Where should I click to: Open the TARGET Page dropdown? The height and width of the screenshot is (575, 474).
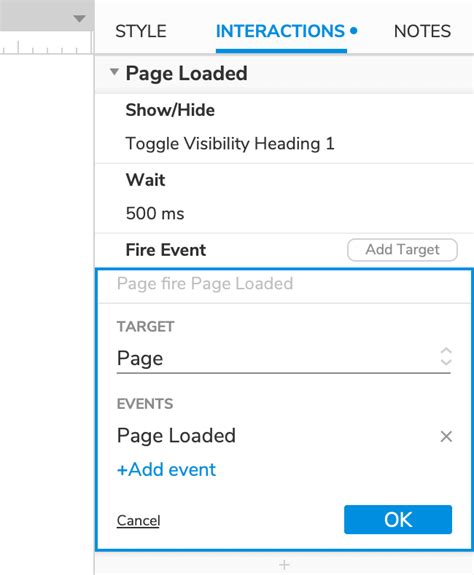pos(283,358)
